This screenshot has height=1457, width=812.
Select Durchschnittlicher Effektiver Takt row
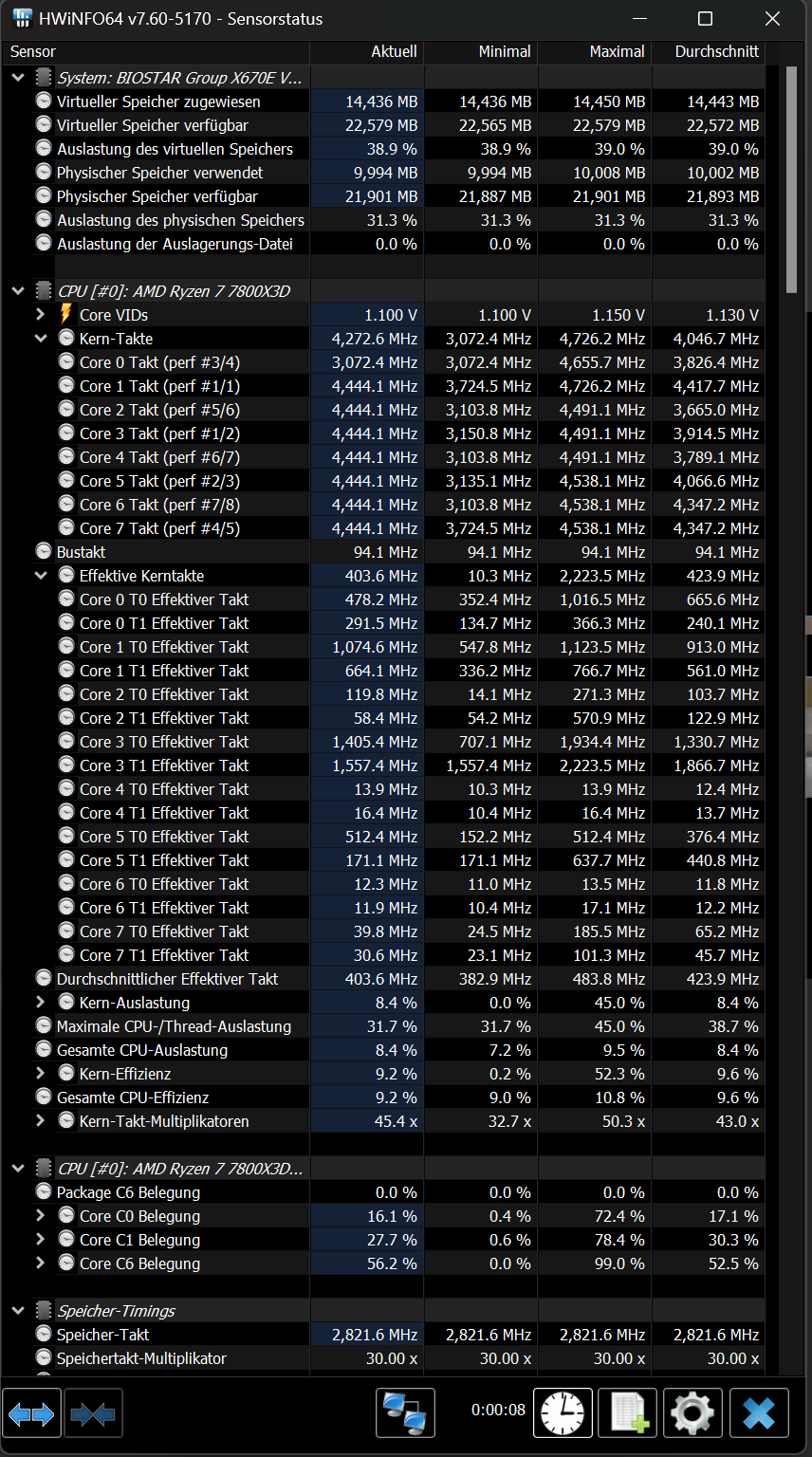coord(384,978)
